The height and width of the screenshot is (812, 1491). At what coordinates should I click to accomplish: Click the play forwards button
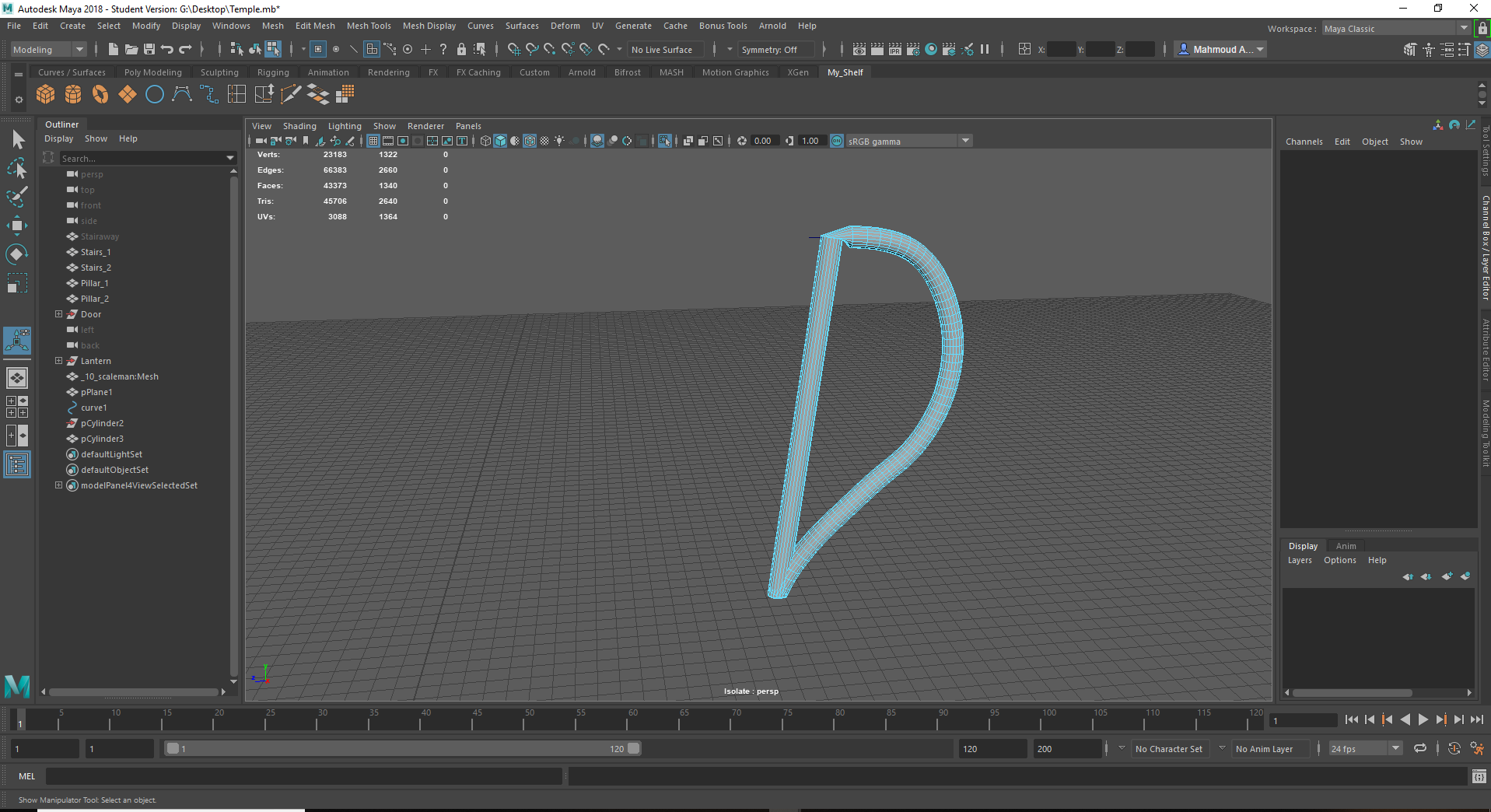[x=1423, y=719]
